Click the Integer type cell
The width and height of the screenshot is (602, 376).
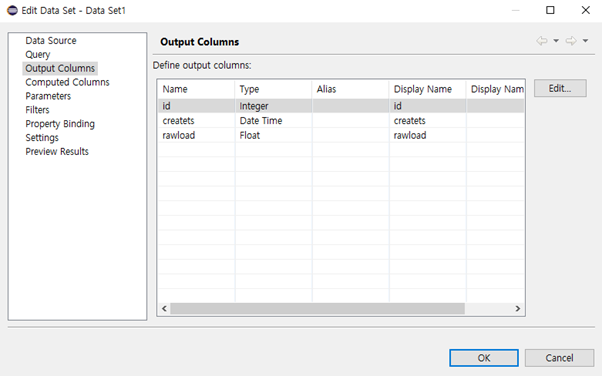[273, 106]
